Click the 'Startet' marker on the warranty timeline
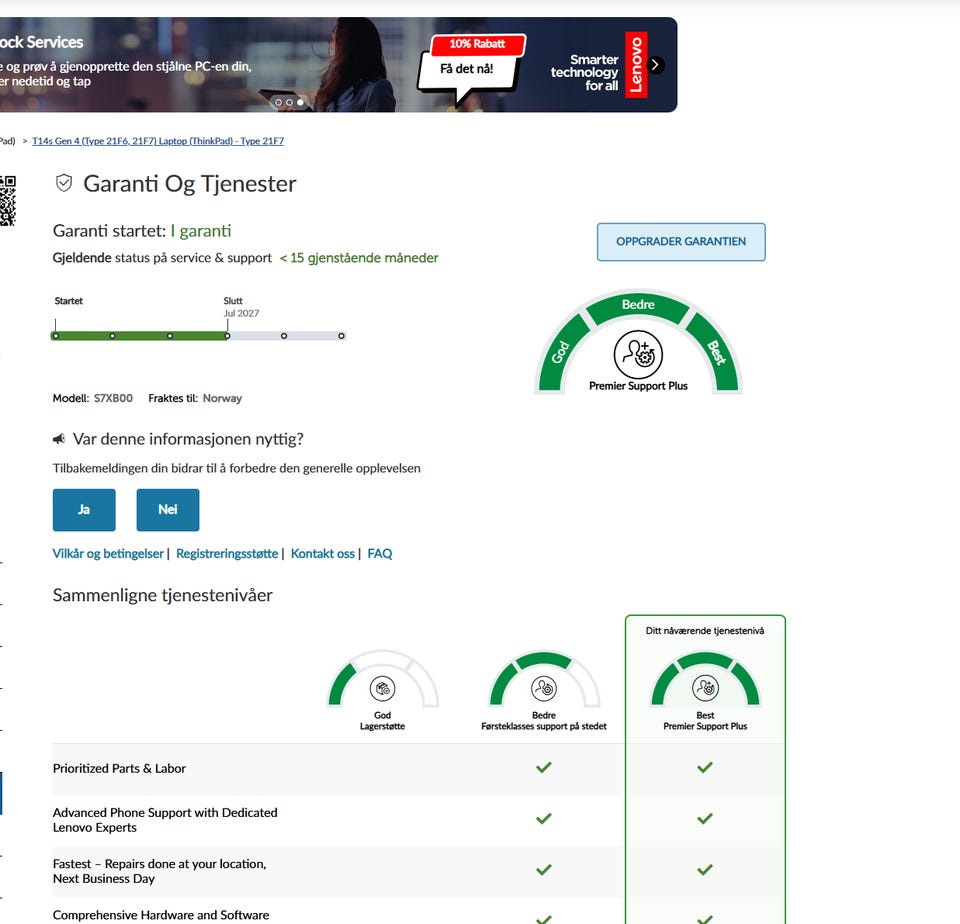The image size is (960, 924). tap(56, 336)
